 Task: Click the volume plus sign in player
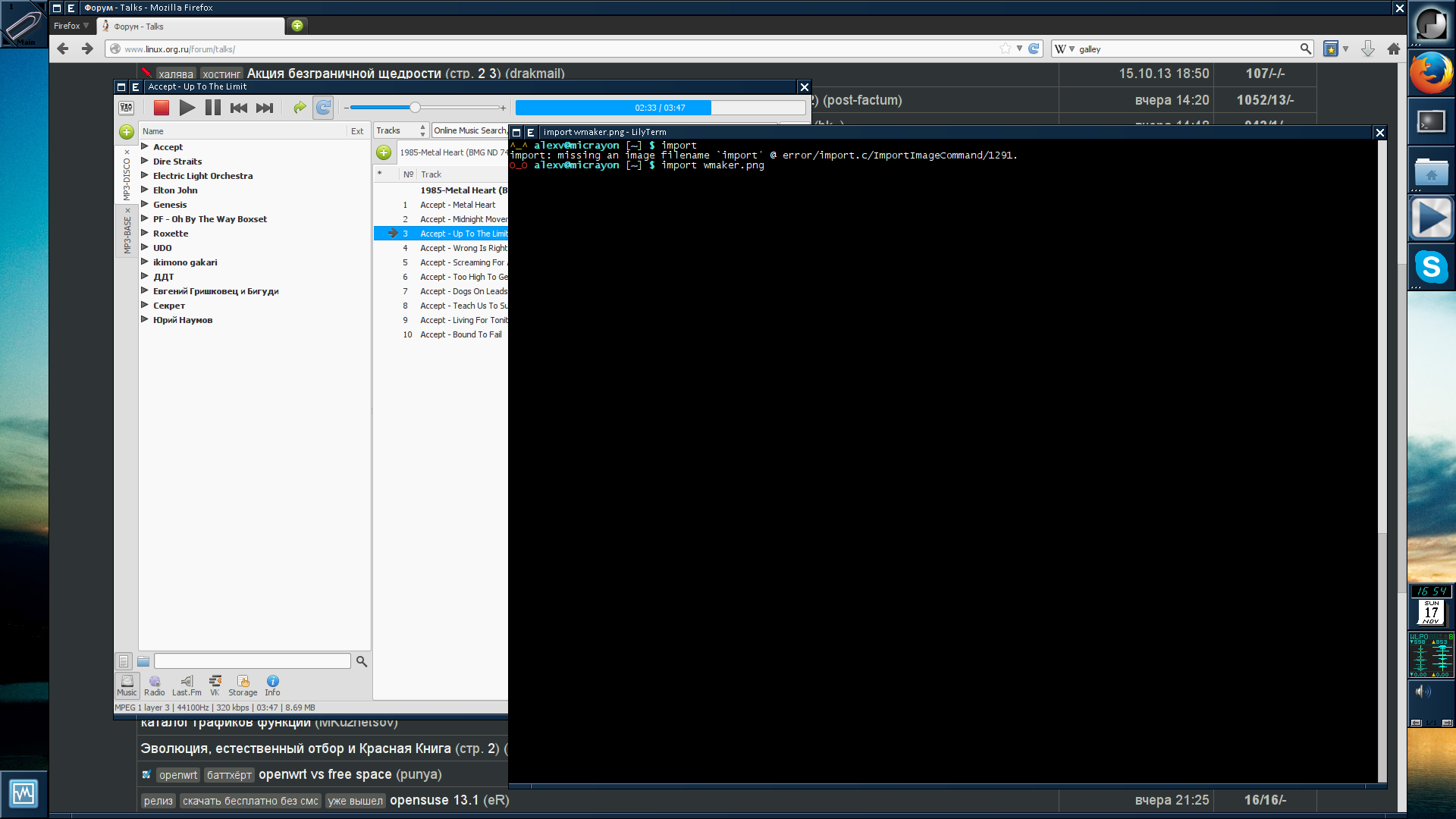[x=503, y=108]
